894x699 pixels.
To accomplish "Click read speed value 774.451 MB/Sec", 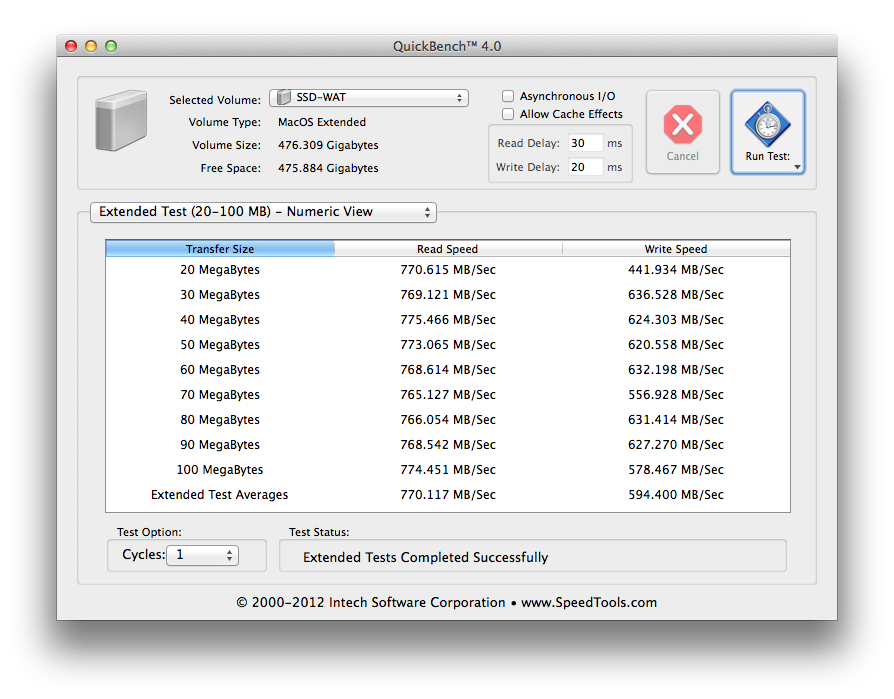I will pos(448,470).
